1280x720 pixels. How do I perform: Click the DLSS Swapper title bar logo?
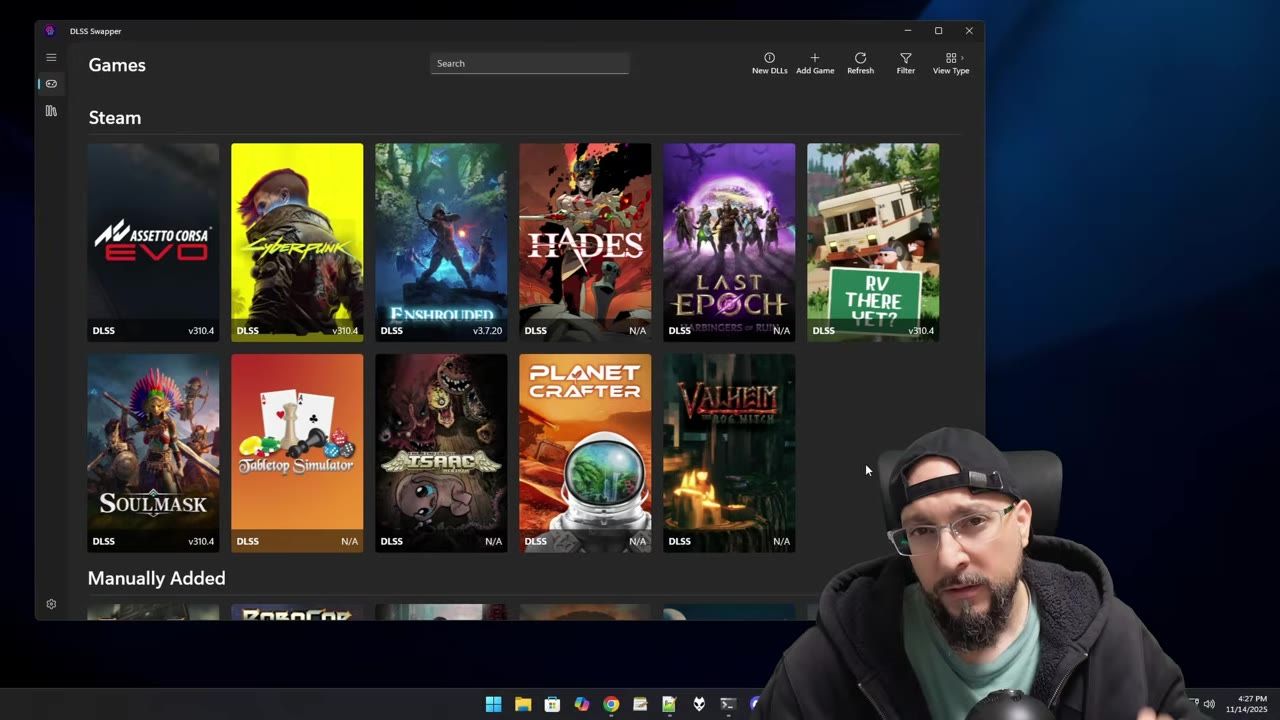[50, 31]
